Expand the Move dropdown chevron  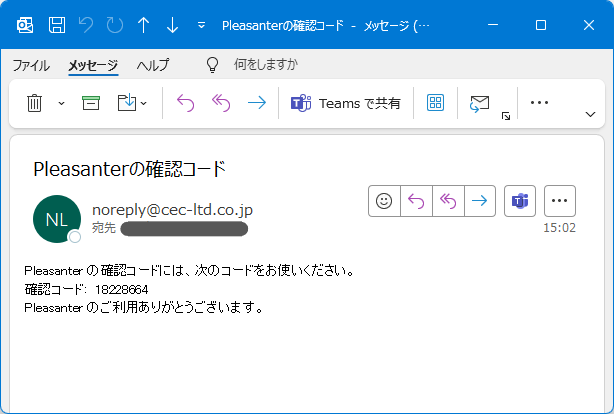point(144,103)
